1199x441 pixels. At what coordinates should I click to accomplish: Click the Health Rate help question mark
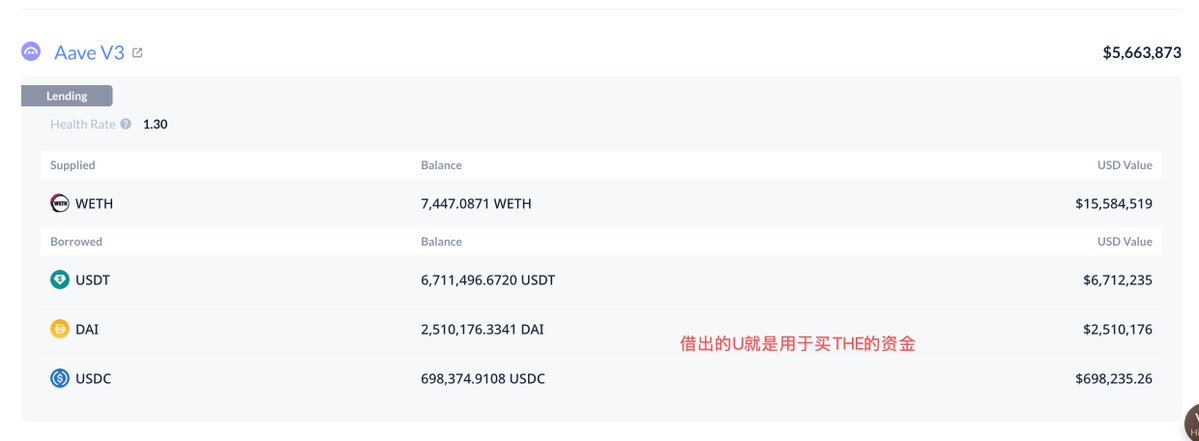click(x=126, y=124)
